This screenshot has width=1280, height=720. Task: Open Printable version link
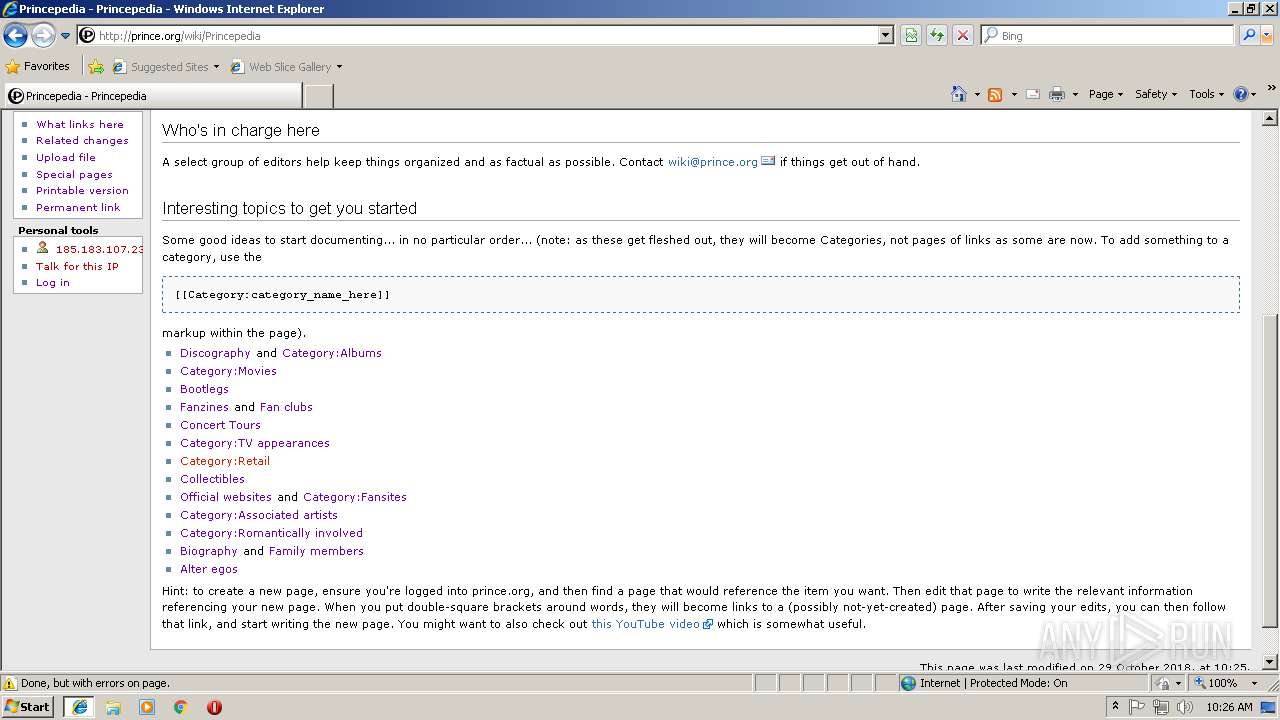click(82, 190)
